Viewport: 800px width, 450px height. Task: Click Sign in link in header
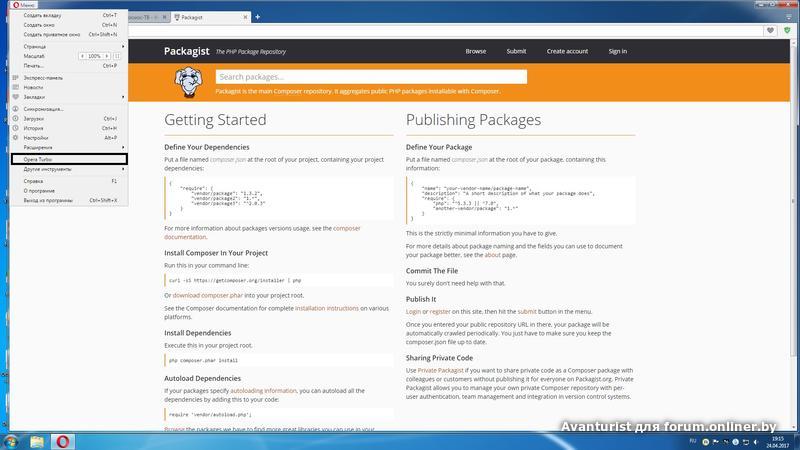617,51
